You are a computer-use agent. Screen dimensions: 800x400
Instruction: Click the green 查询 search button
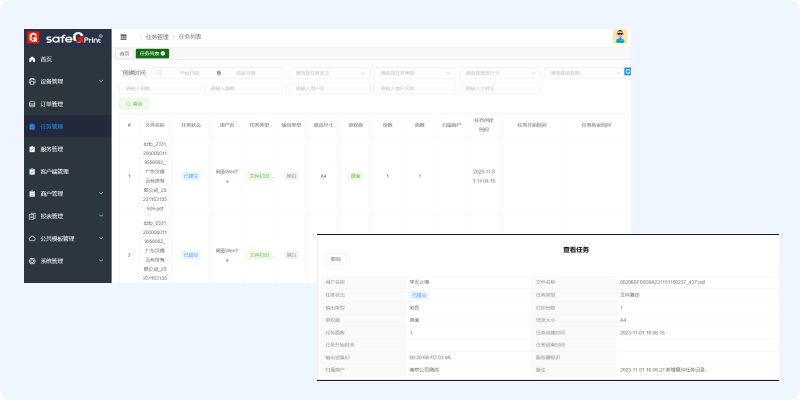134,103
